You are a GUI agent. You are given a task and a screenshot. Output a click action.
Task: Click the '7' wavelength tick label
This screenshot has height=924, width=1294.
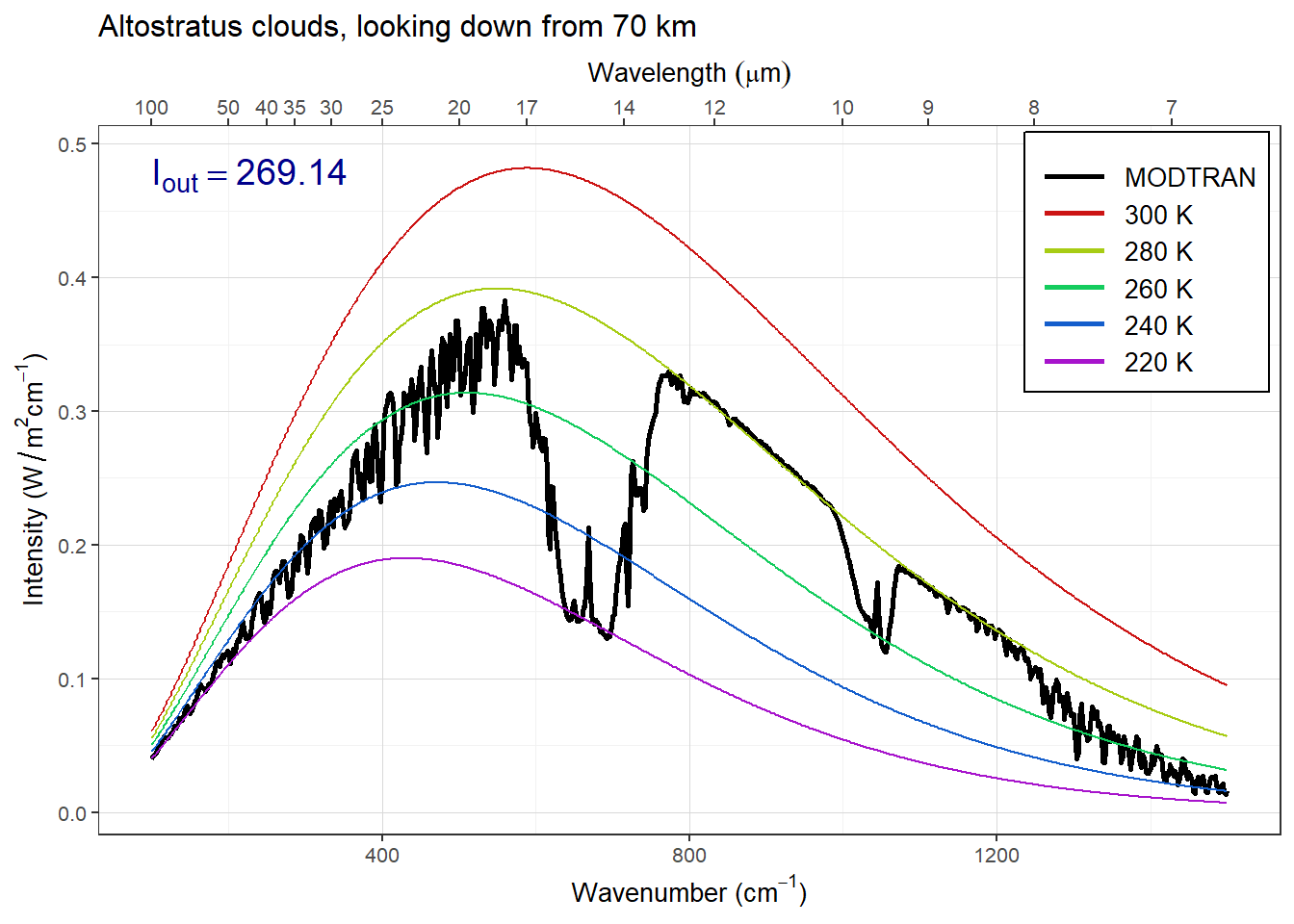(x=1172, y=108)
